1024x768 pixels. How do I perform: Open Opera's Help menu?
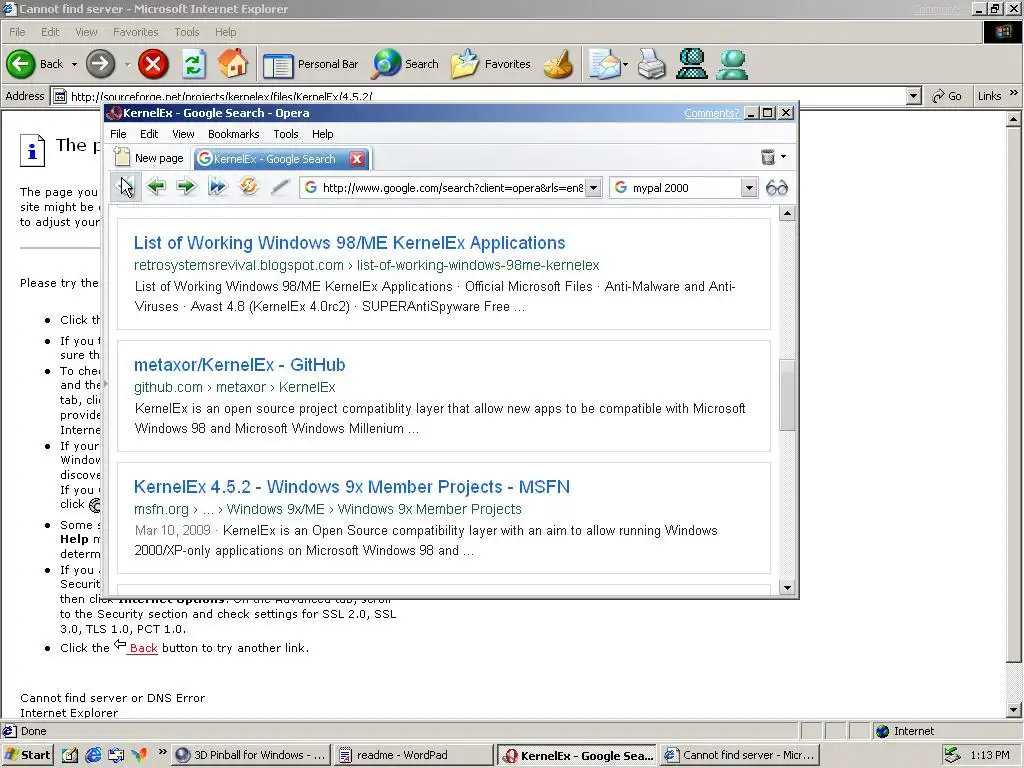[323, 134]
